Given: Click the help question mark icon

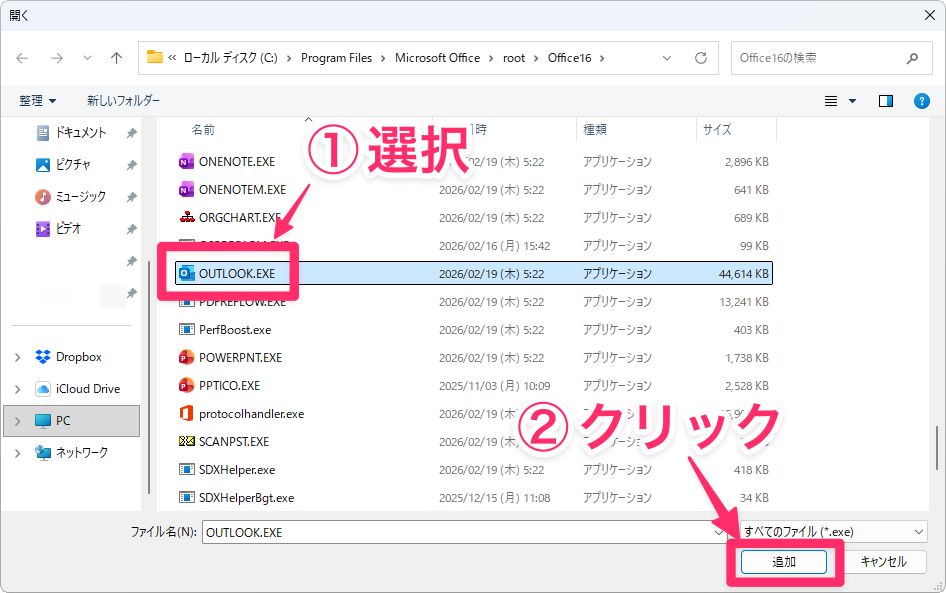Looking at the screenshot, I should [x=922, y=101].
